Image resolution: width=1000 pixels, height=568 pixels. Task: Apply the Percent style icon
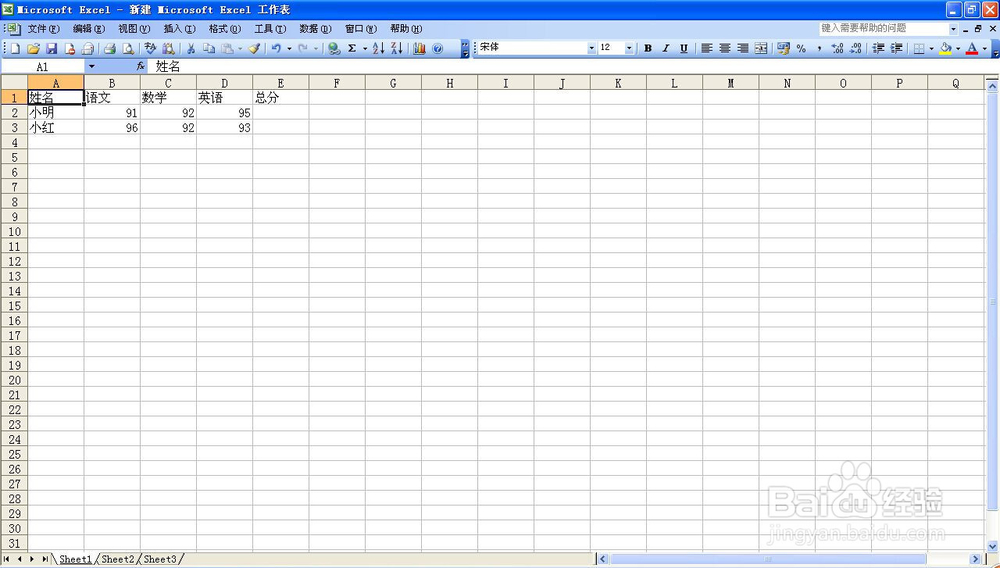pyautogui.click(x=802, y=48)
